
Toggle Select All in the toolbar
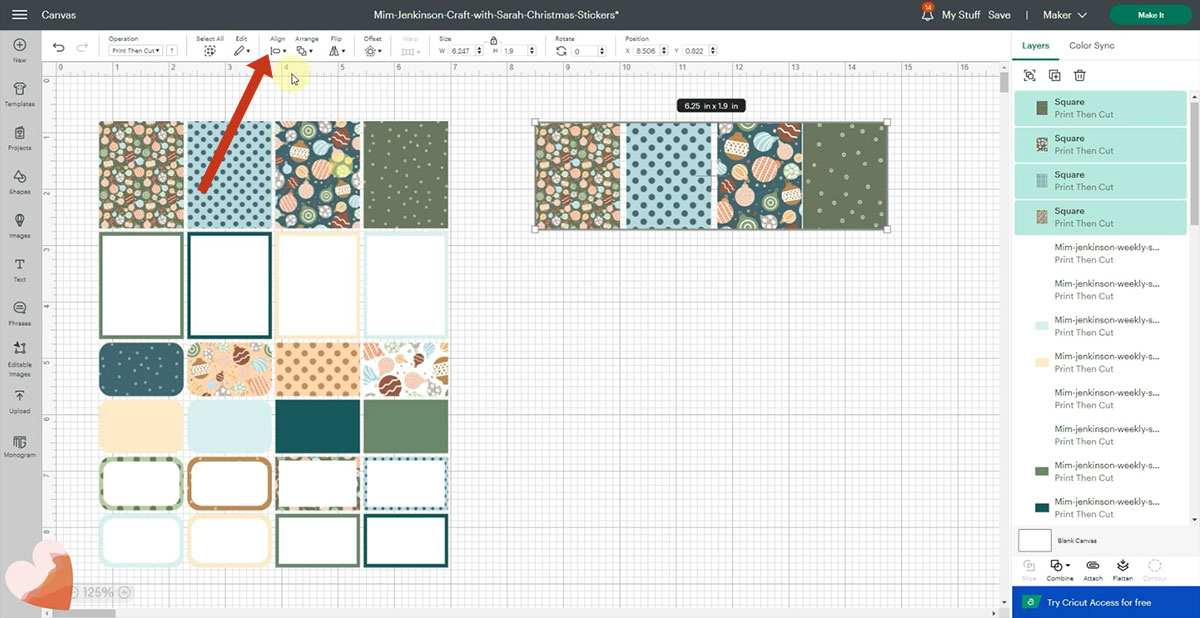click(210, 50)
